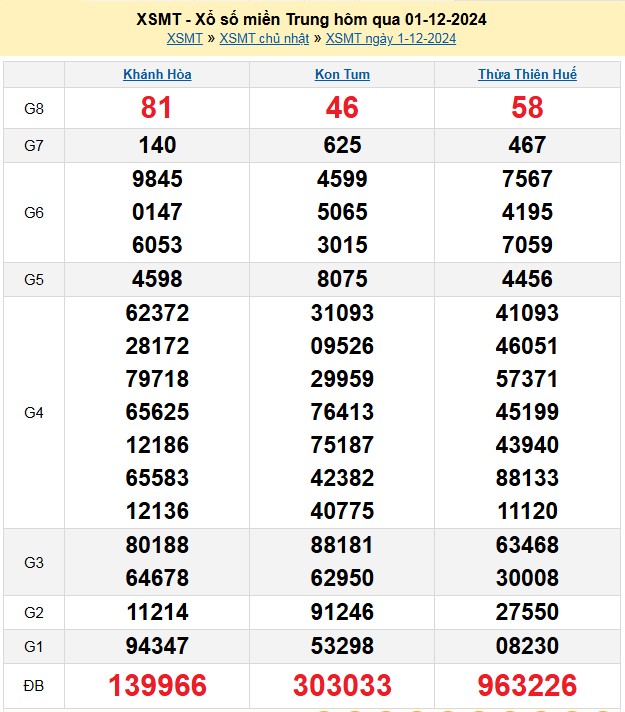Click G6 number 4599

point(342,179)
